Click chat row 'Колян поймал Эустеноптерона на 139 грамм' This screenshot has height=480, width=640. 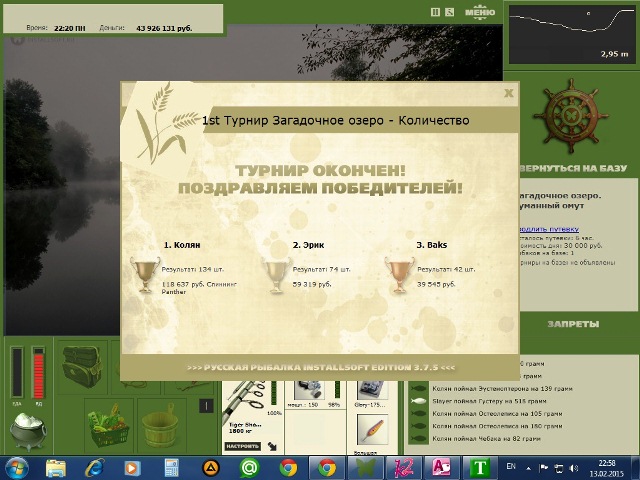[502, 389]
